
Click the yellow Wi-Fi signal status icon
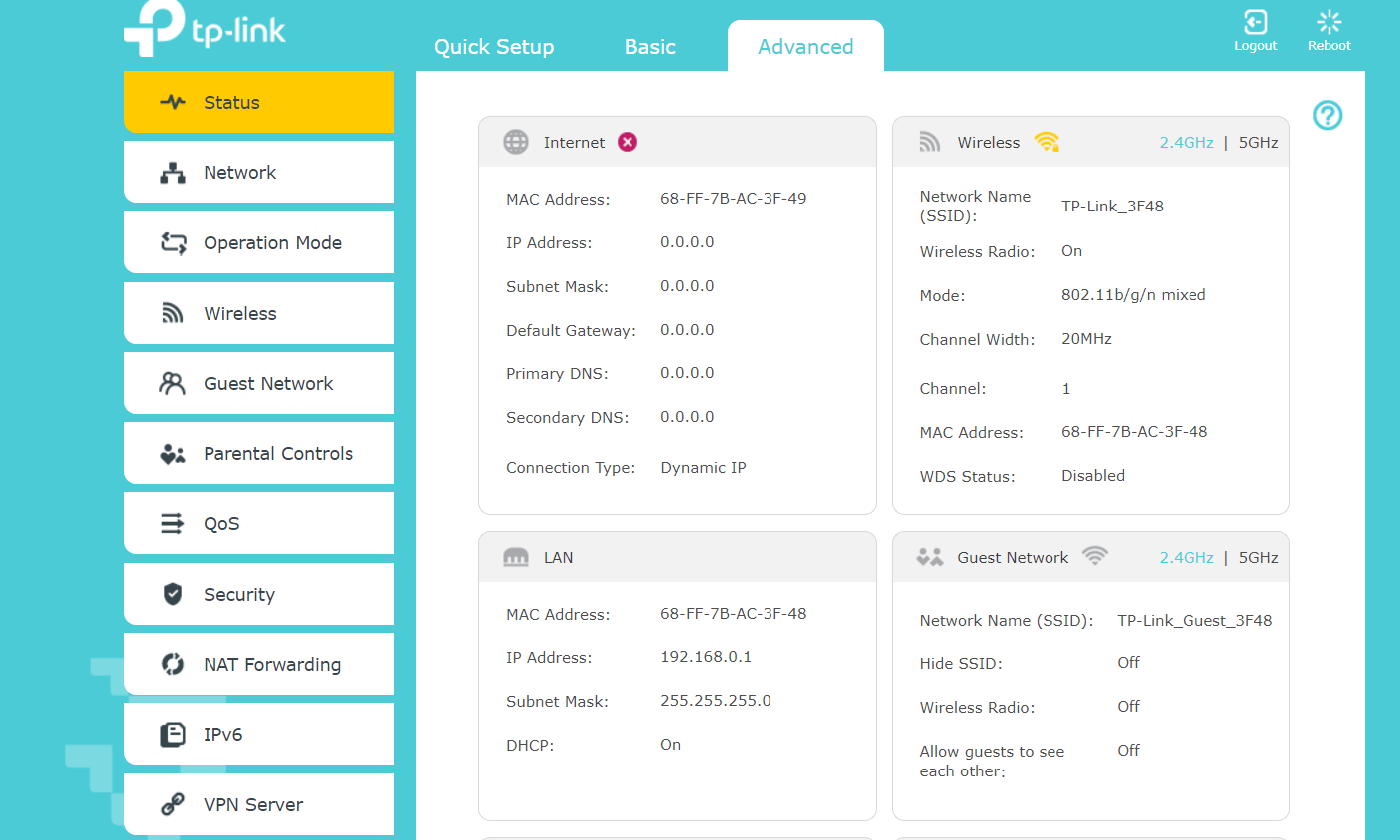coord(1047,142)
